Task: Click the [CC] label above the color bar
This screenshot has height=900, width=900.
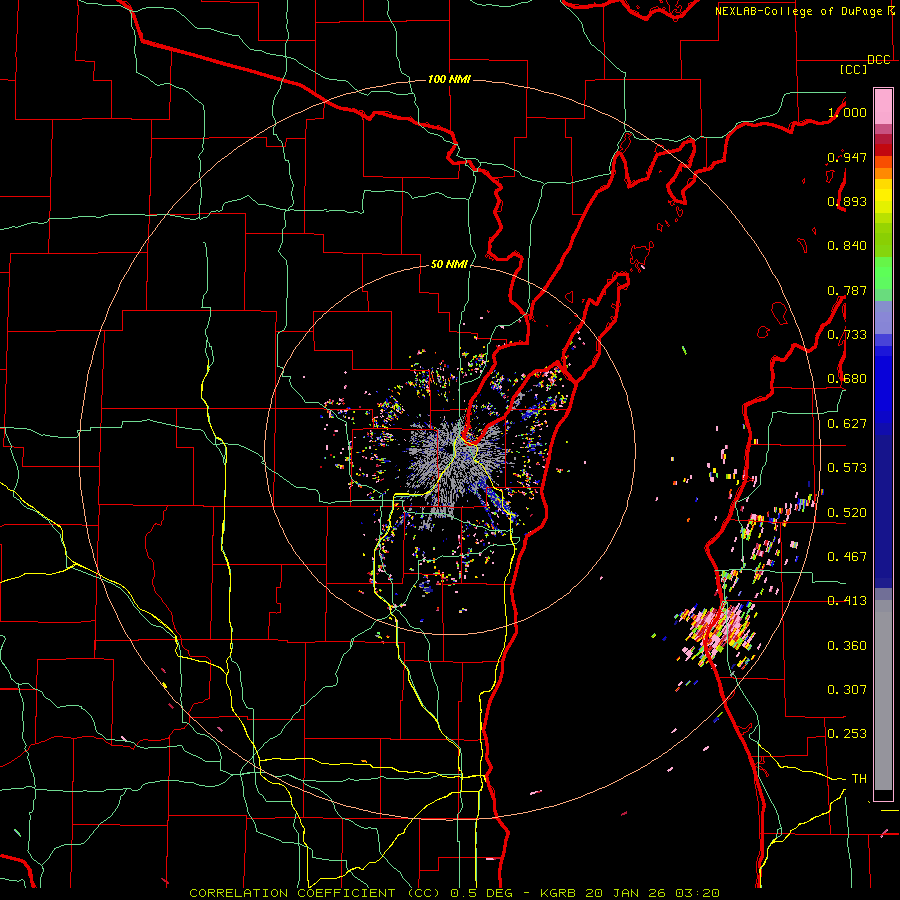Action: 853,69
